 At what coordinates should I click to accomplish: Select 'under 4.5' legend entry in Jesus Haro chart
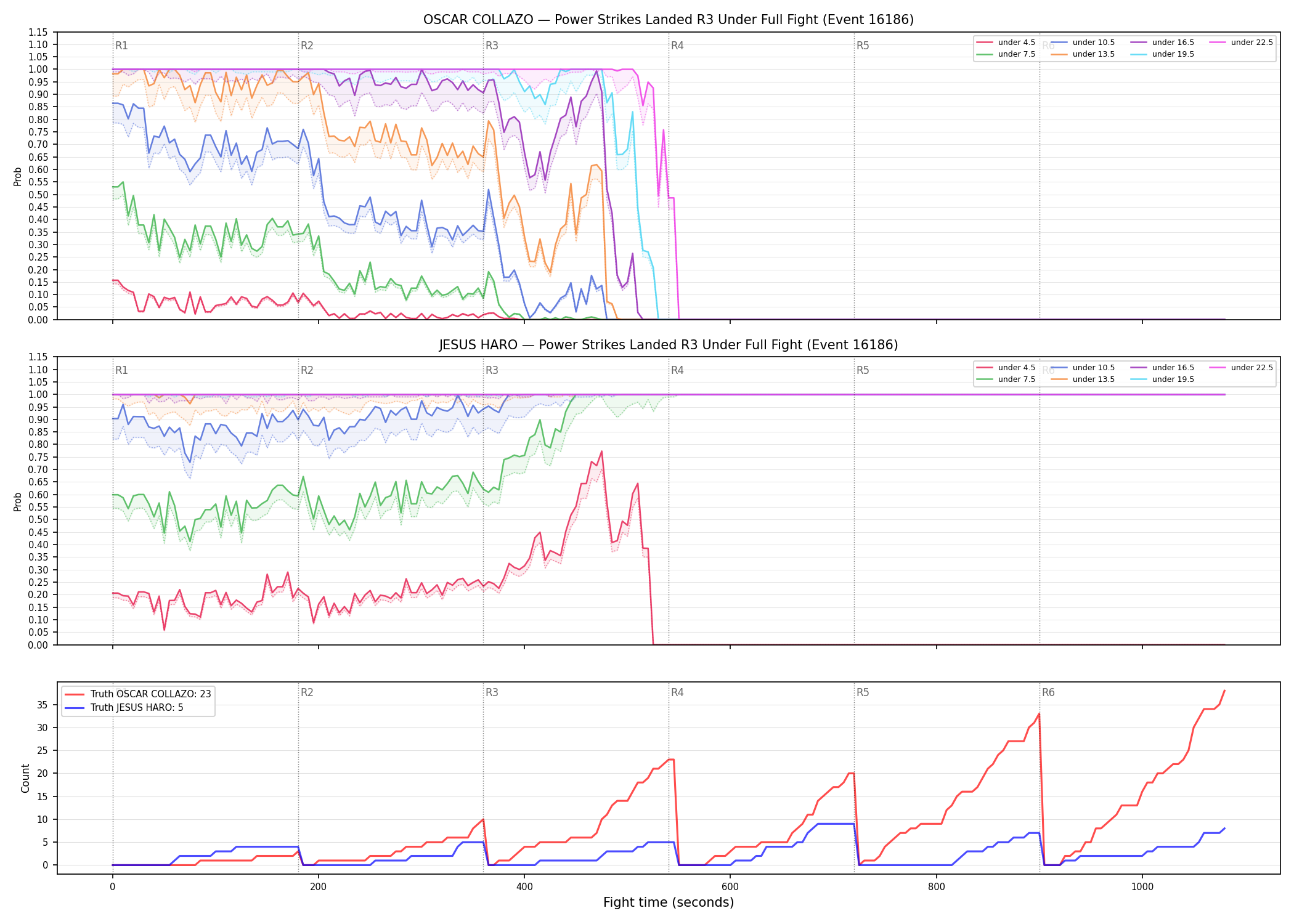point(1006,368)
